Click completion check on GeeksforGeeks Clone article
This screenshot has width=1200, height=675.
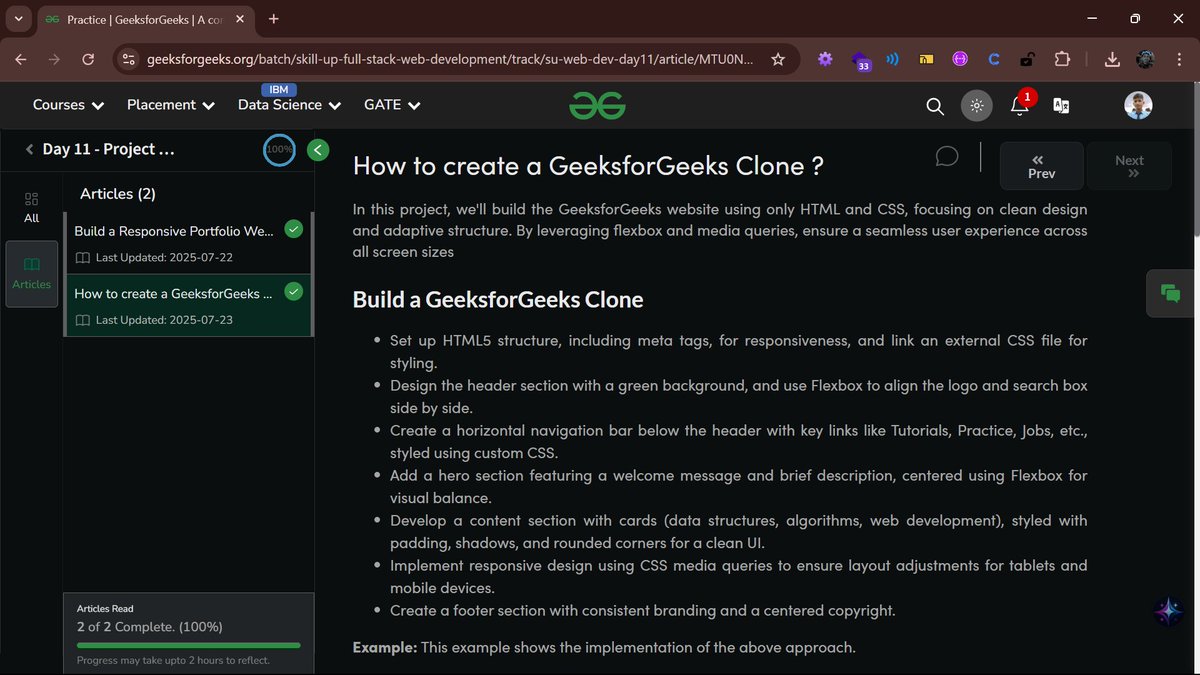point(293,292)
